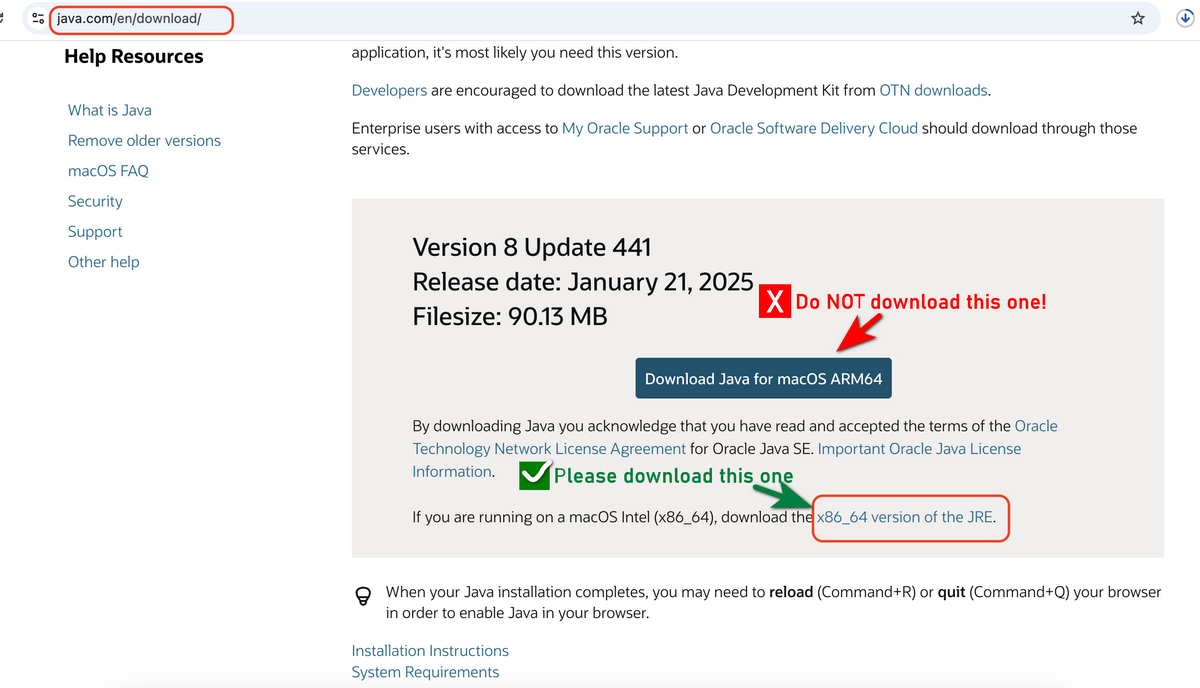This screenshot has width=1200, height=688.
Task: Click the site settings icon in address bar
Action: 39,18
